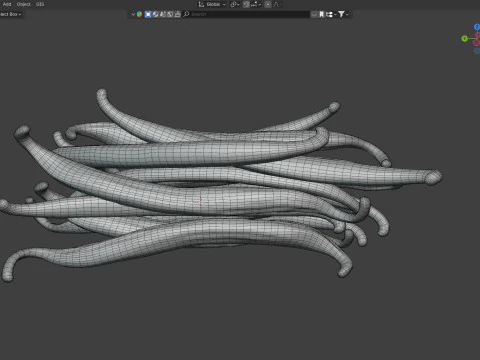Expand the Select Box tool dropdown
The width and height of the screenshot is (480, 360).
tap(11, 14)
